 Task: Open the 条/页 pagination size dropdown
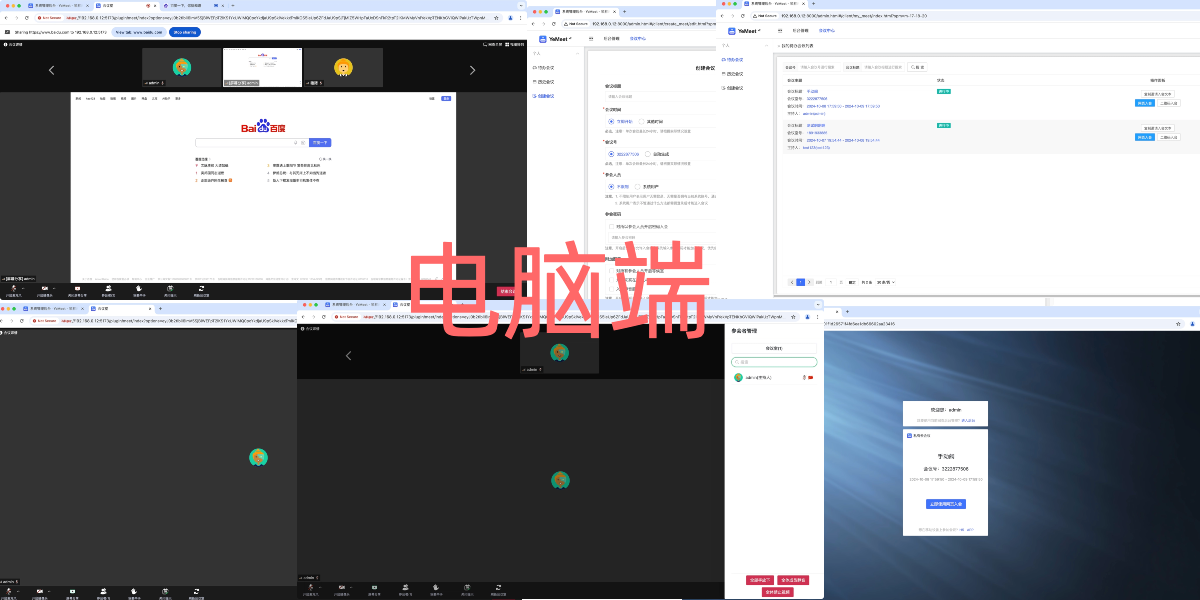(885, 283)
